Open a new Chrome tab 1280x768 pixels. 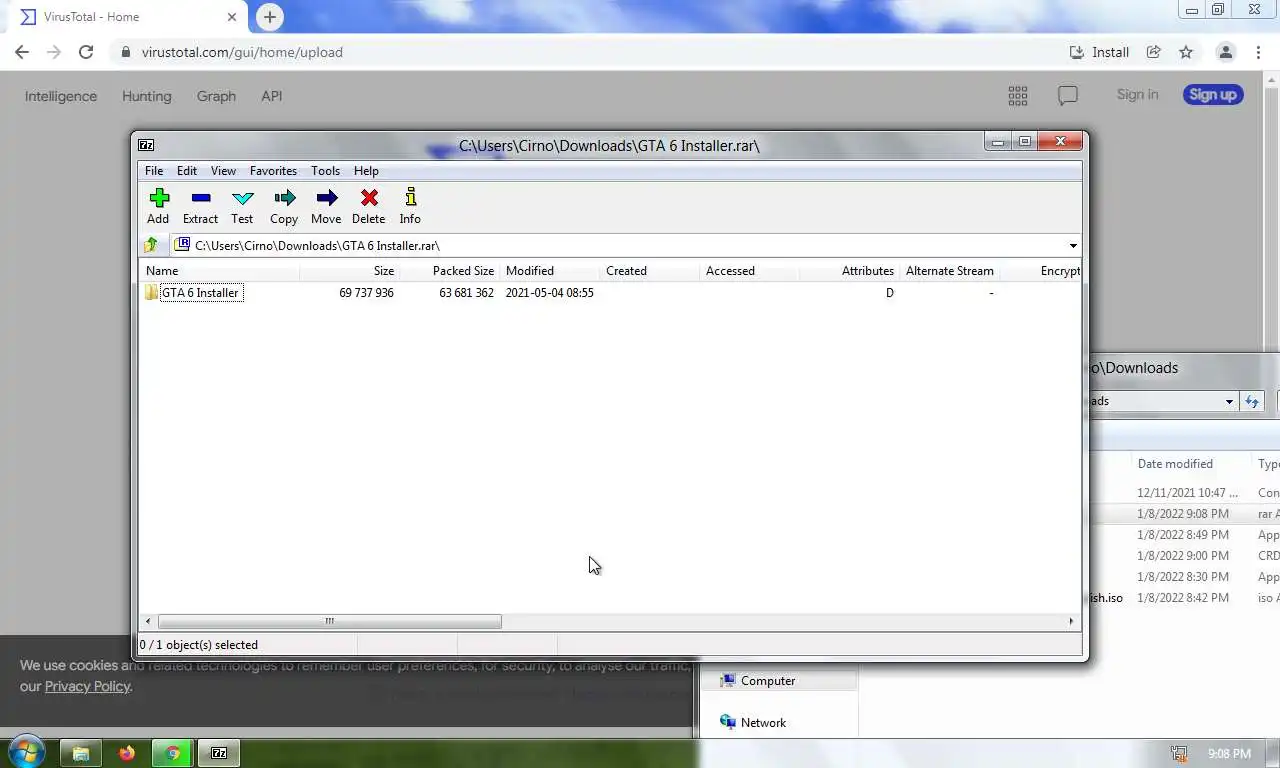click(x=269, y=17)
